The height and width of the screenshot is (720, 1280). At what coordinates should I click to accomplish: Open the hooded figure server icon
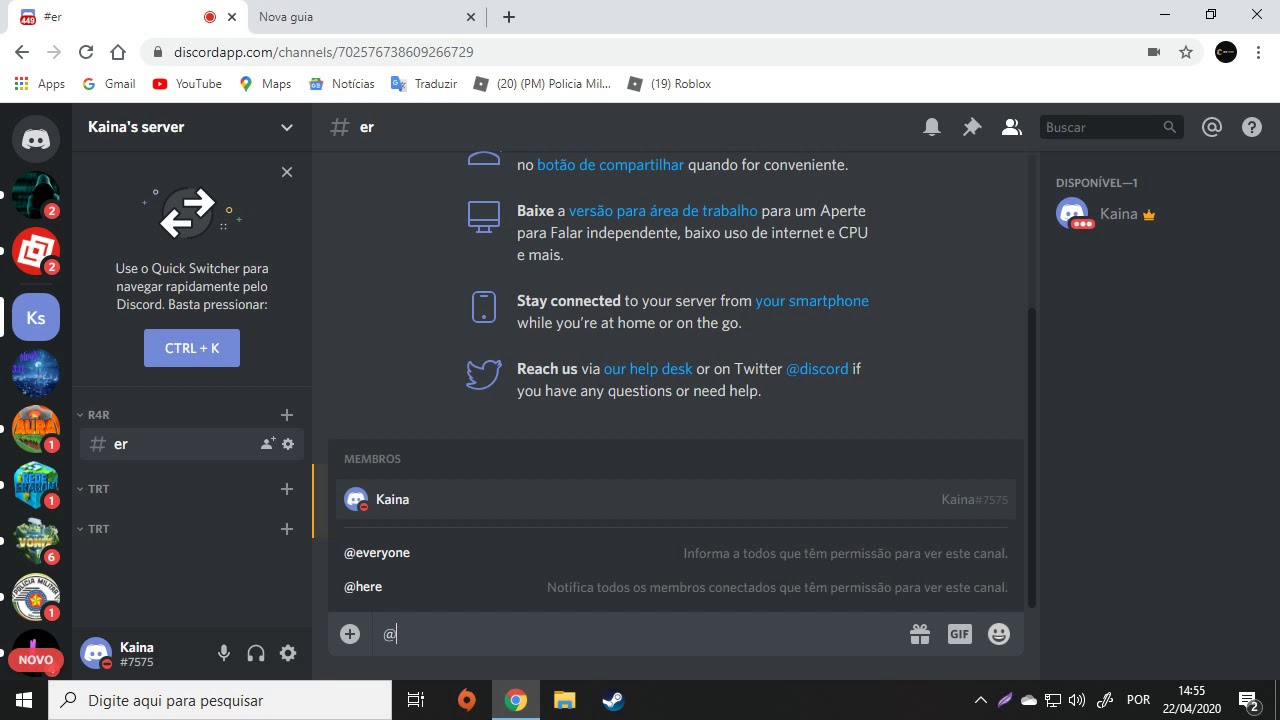click(x=36, y=195)
